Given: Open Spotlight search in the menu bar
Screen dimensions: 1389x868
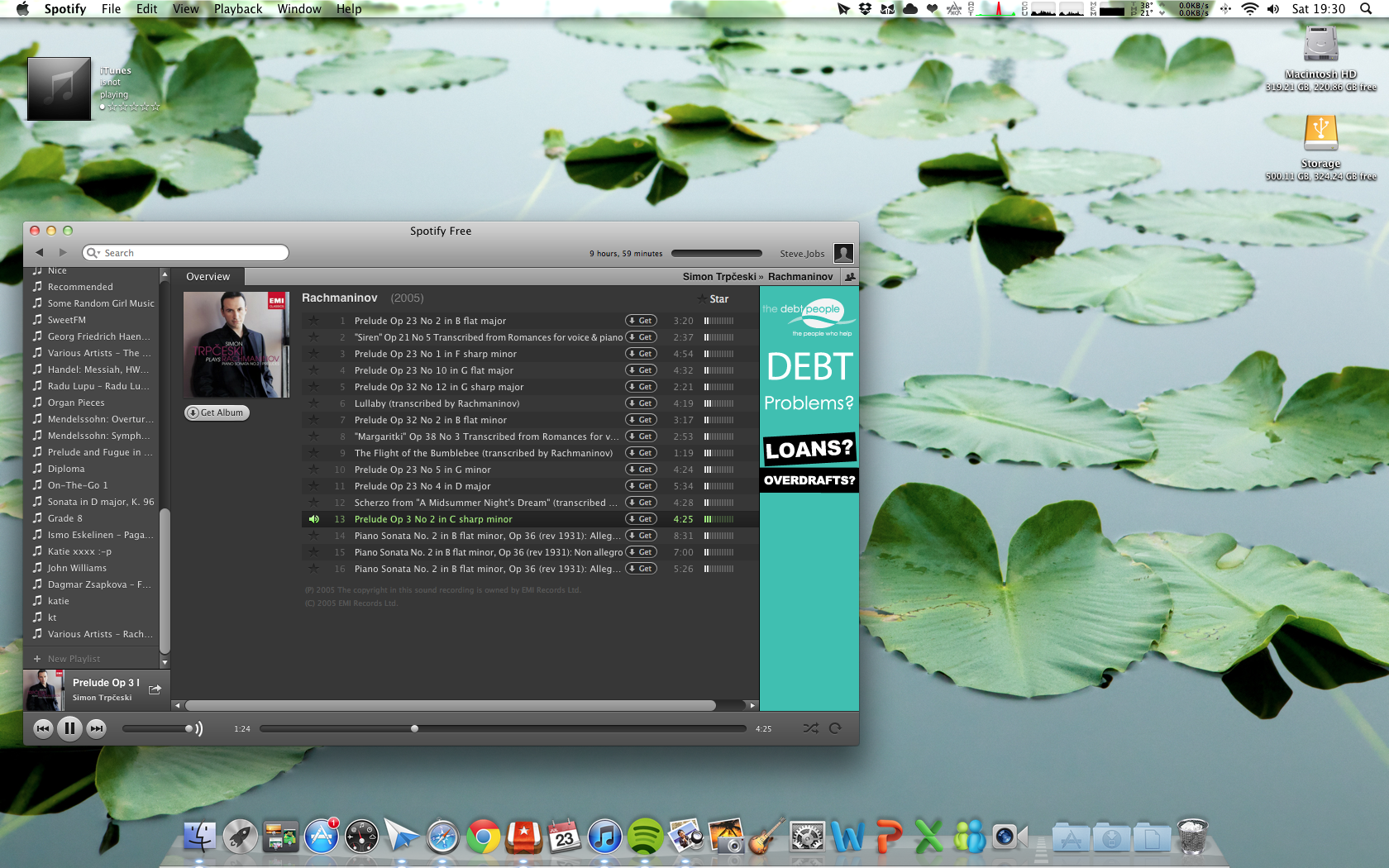Looking at the screenshot, I should (1366, 9).
